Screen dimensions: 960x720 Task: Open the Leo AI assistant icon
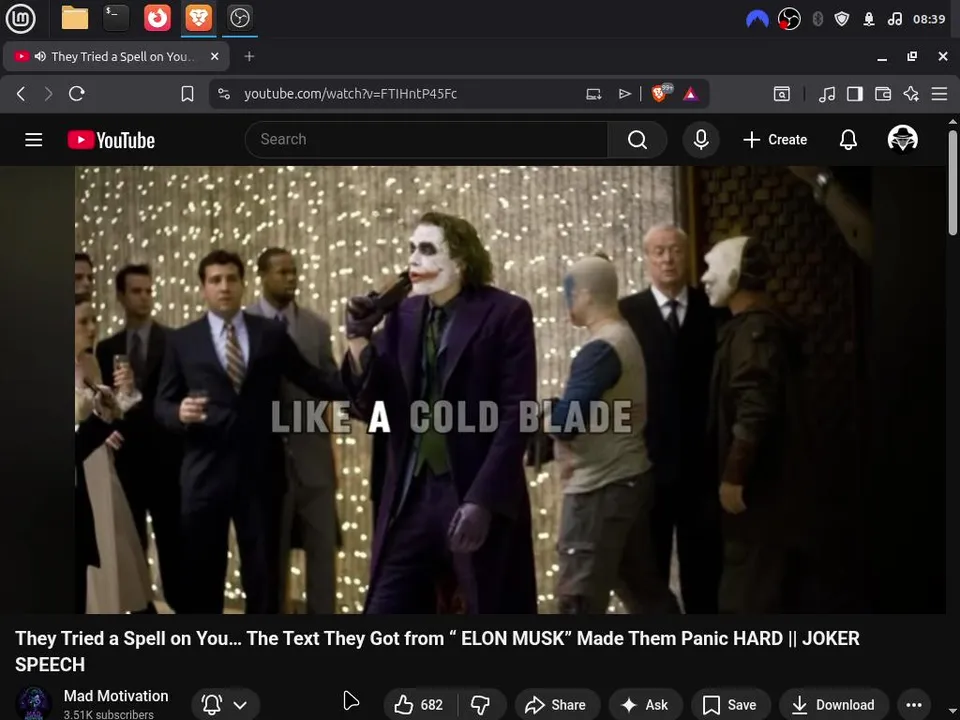[911, 94]
